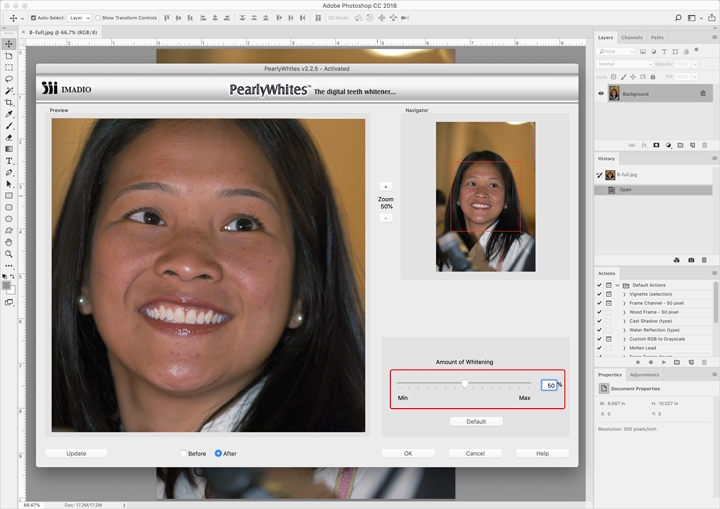
Task: Enable Show Transform Controls checkbox
Action: (x=98, y=18)
